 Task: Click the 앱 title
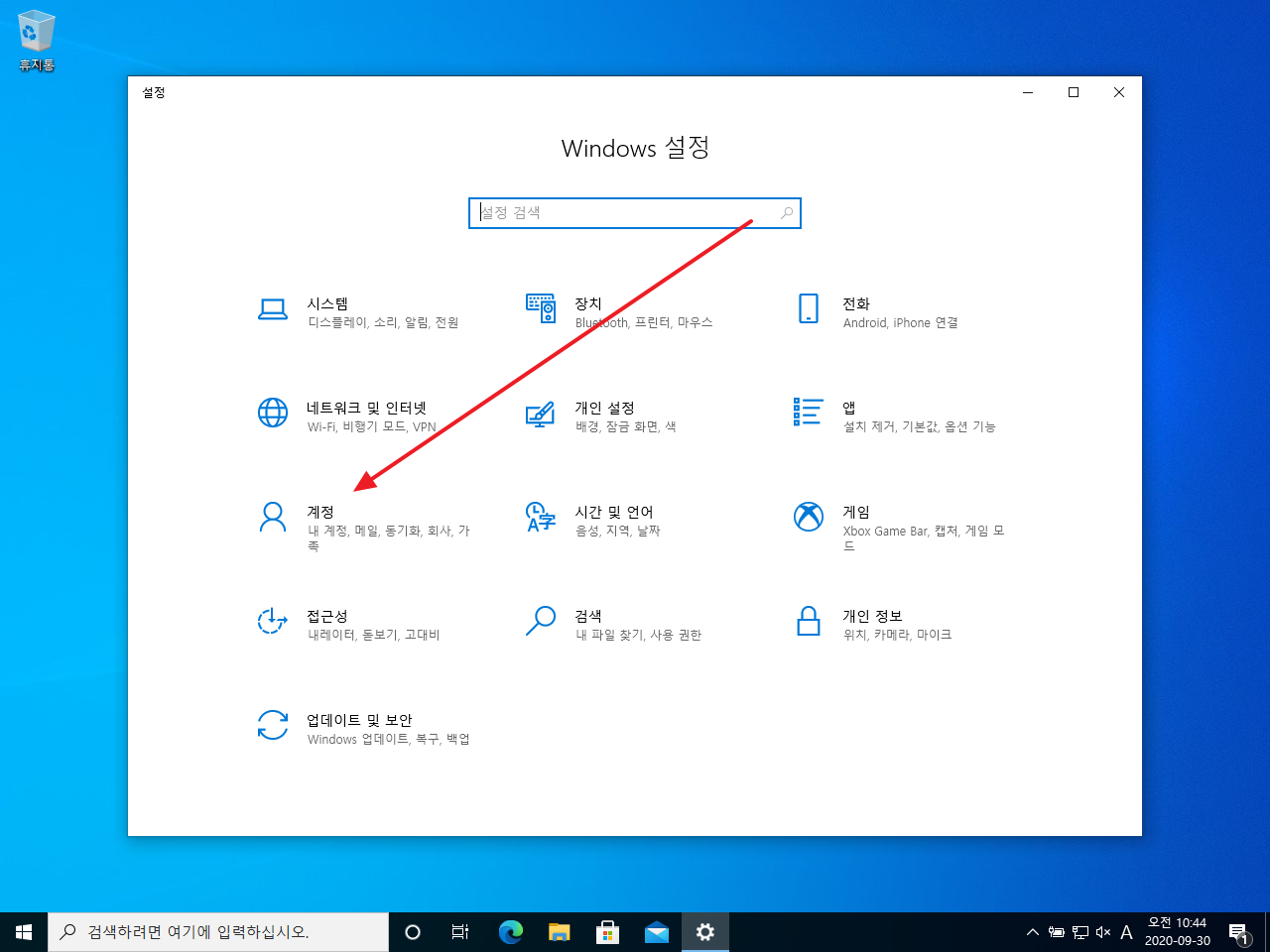[x=849, y=408]
